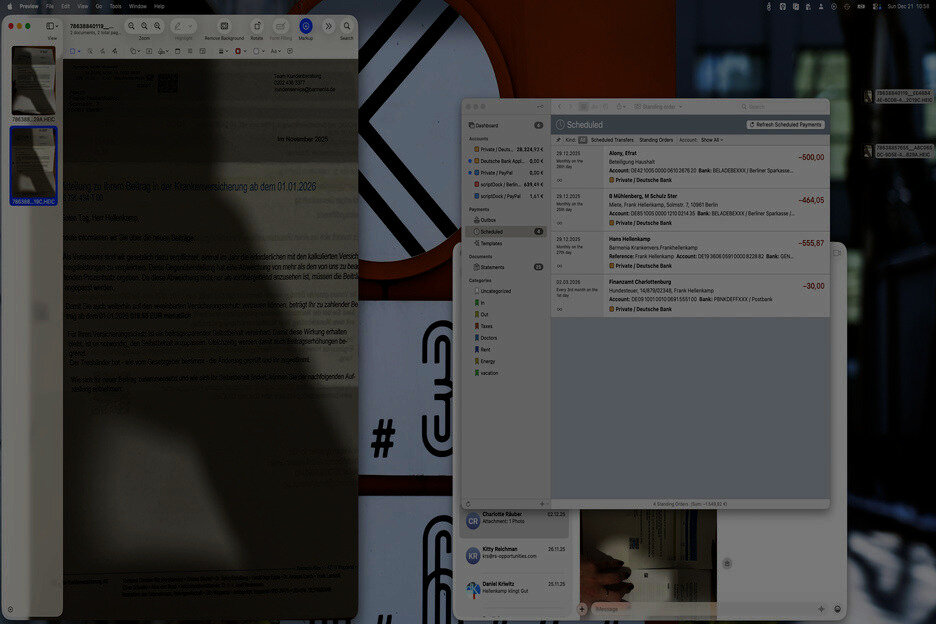Click the Markup toolbar button in Preview
Viewport: 936px width, 624px height.
tap(306, 25)
